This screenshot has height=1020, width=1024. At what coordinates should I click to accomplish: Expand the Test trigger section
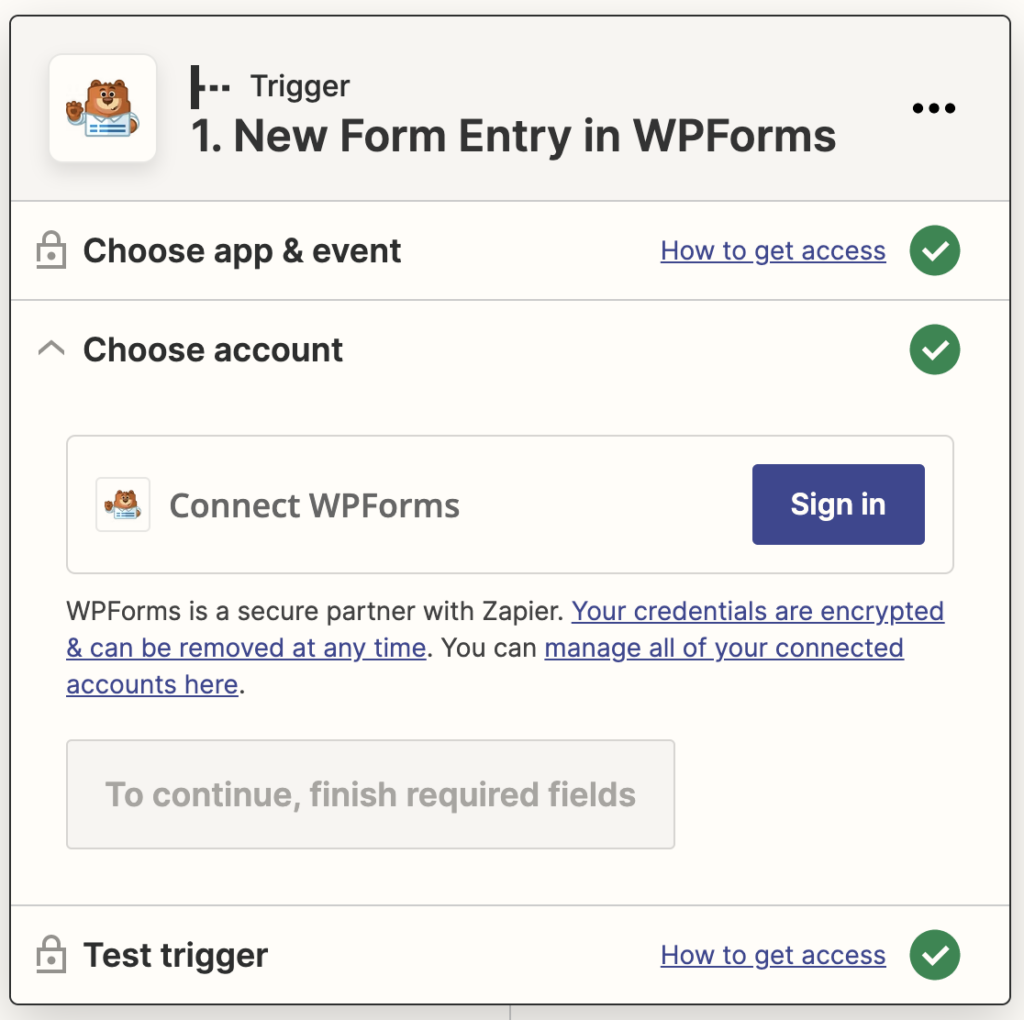point(176,955)
